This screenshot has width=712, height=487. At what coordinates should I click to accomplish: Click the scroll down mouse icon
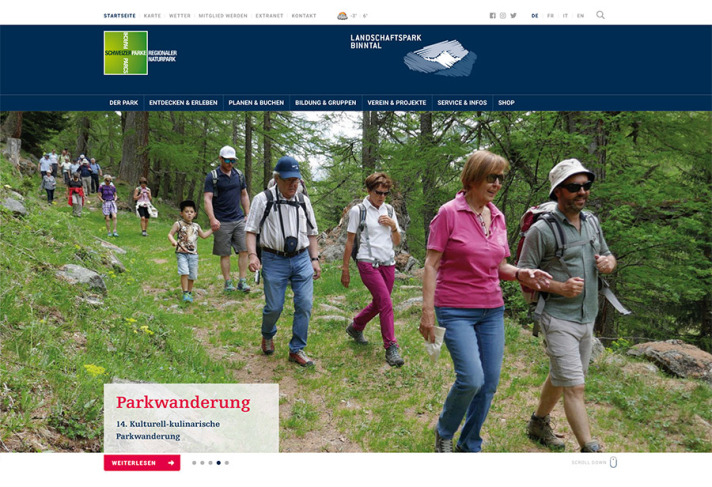tap(613, 462)
